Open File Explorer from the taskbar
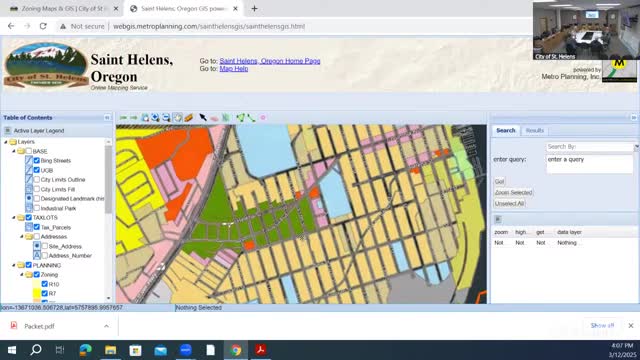The image size is (640, 360). coord(111,350)
